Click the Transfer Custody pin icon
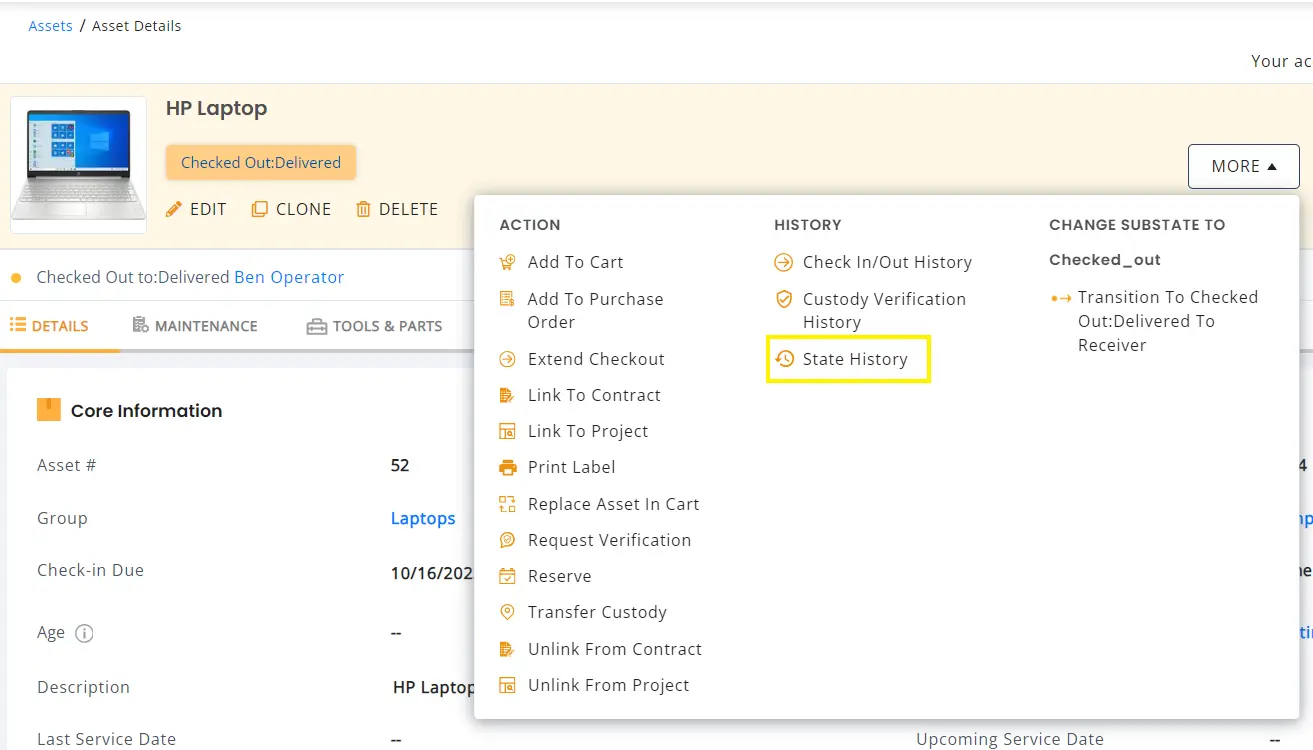This screenshot has height=750, width=1313. click(508, 612)
